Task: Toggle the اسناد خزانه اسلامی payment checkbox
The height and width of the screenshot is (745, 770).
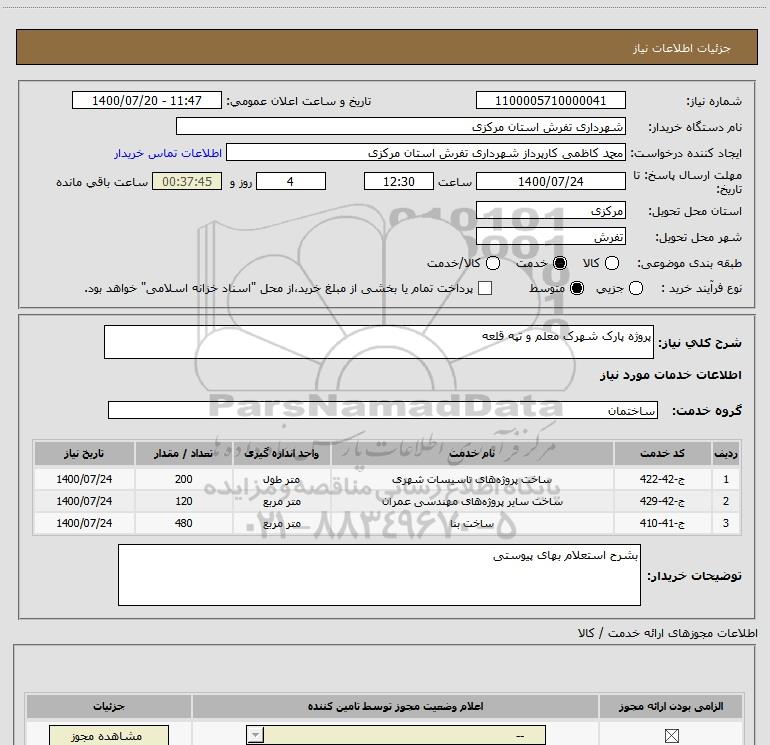Action: (x=485, y=288)
